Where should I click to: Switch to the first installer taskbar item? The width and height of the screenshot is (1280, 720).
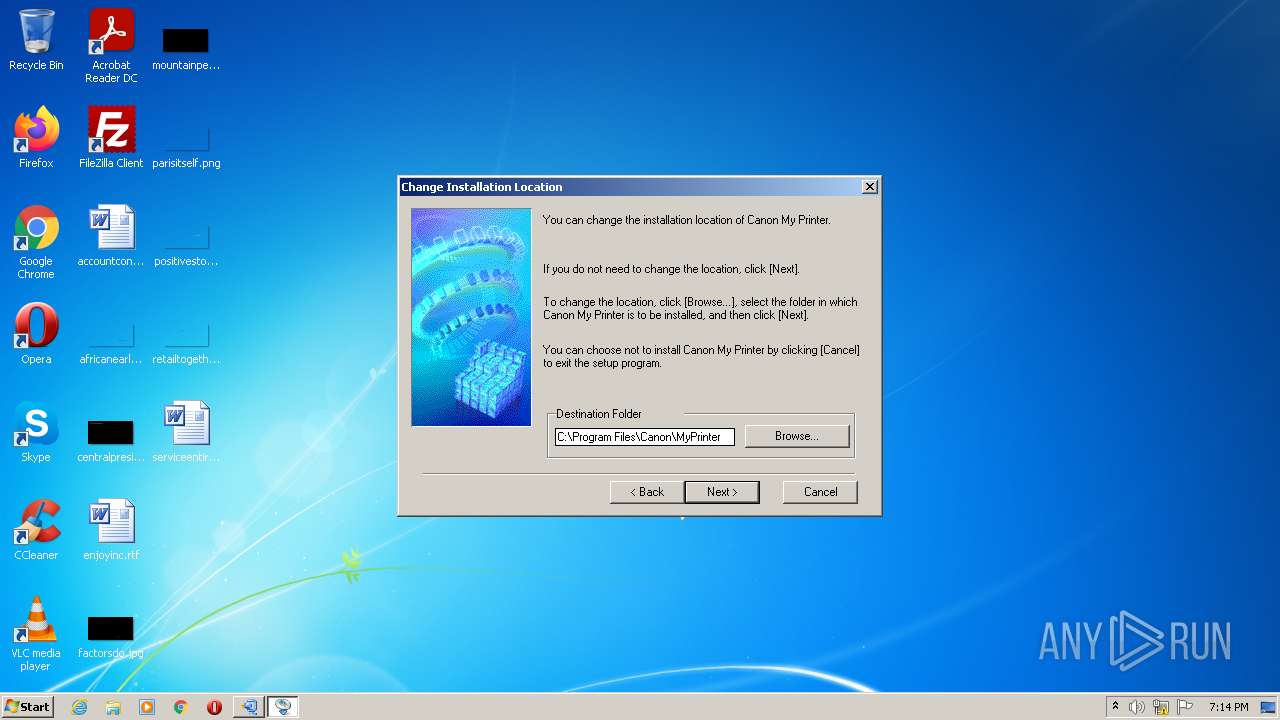click(x=248, y=707)
